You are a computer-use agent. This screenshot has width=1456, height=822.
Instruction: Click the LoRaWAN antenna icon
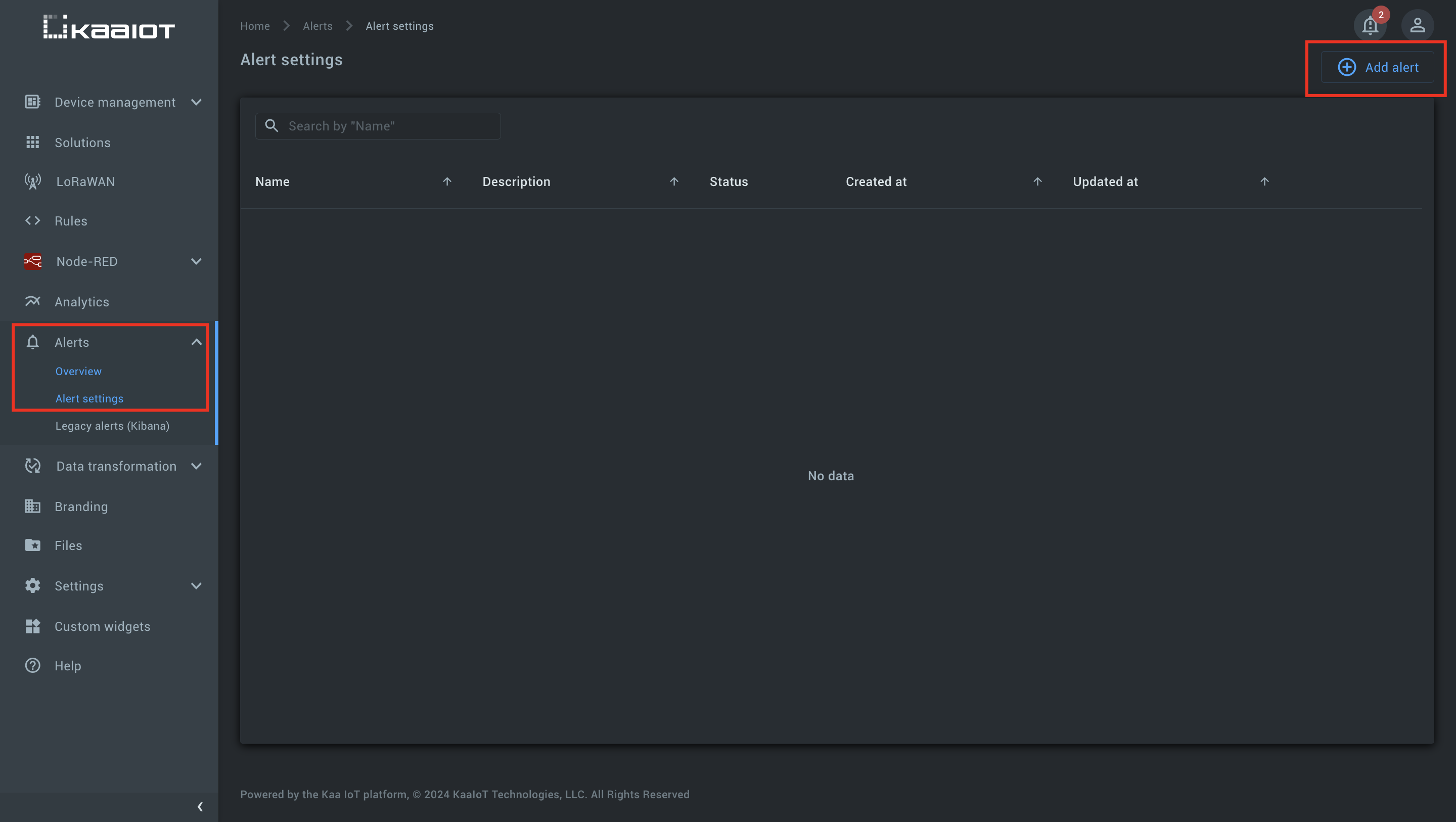click(33, 181)
